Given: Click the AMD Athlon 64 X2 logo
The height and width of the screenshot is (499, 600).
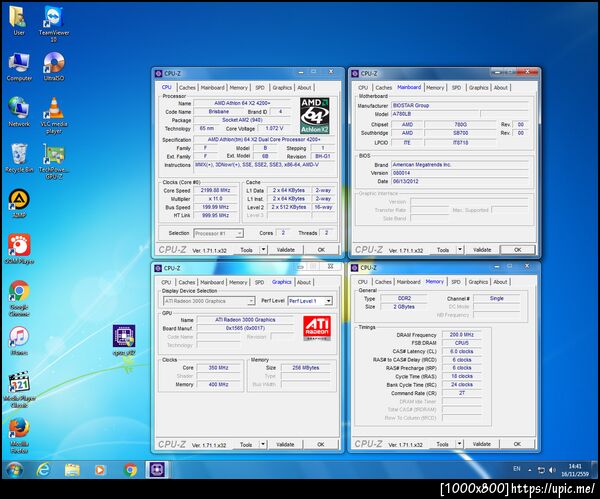Looking at the screenshot, I should (316, 116).
